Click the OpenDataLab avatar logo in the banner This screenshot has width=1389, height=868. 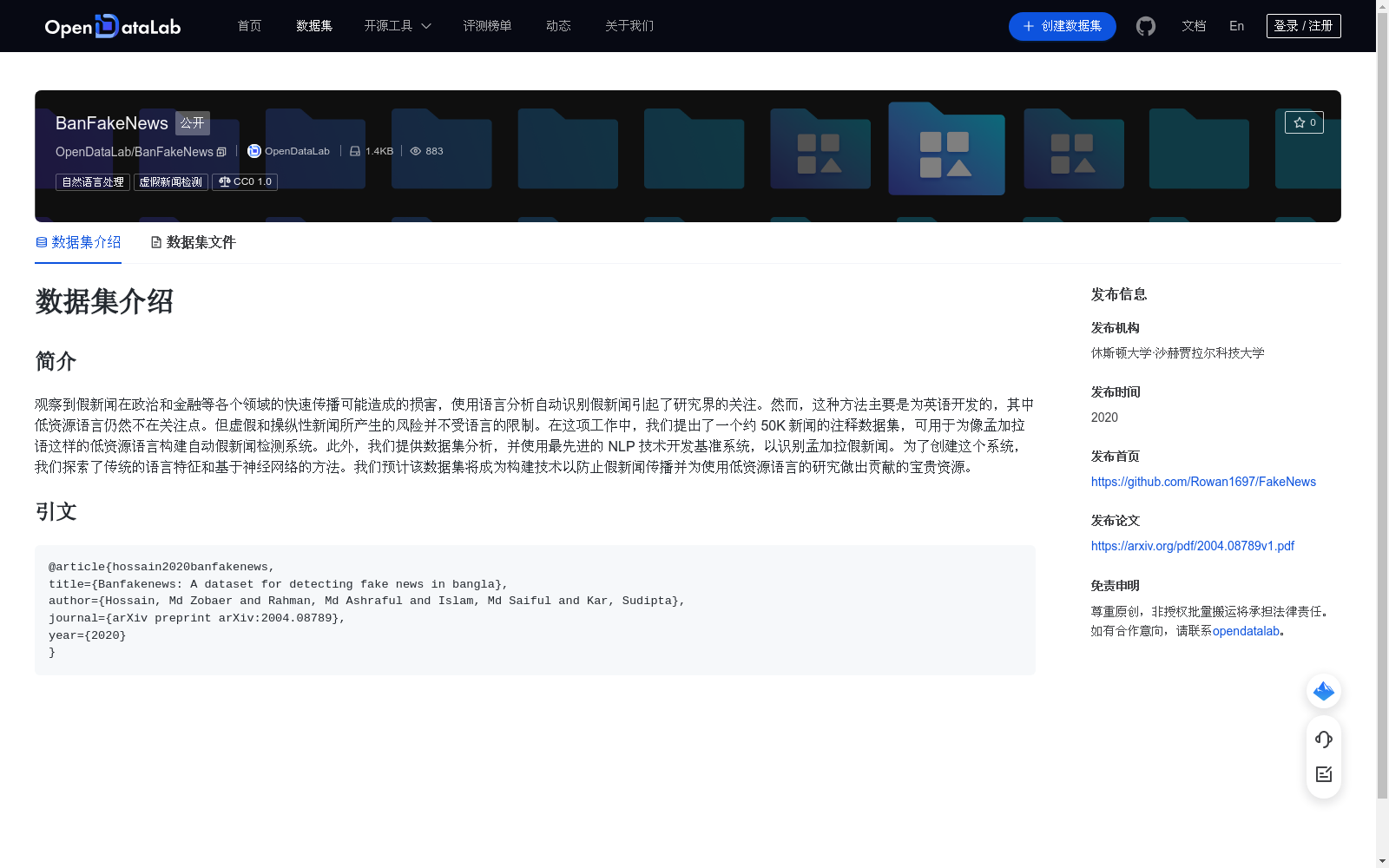click(x=253, y=151)
